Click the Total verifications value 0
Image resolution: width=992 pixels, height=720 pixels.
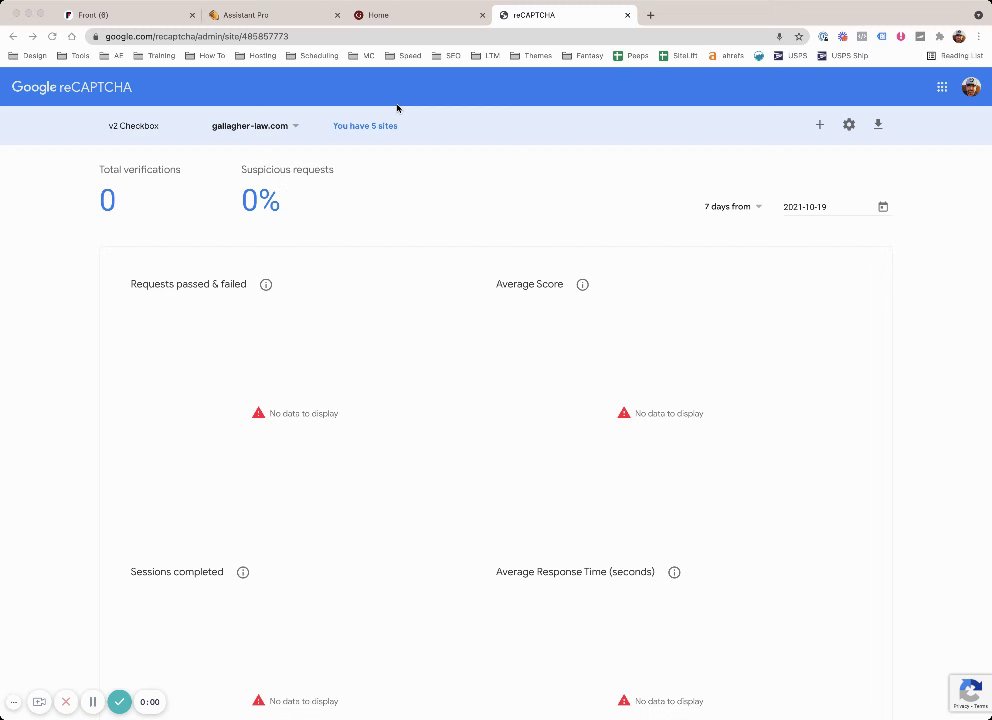coord(108,201)
